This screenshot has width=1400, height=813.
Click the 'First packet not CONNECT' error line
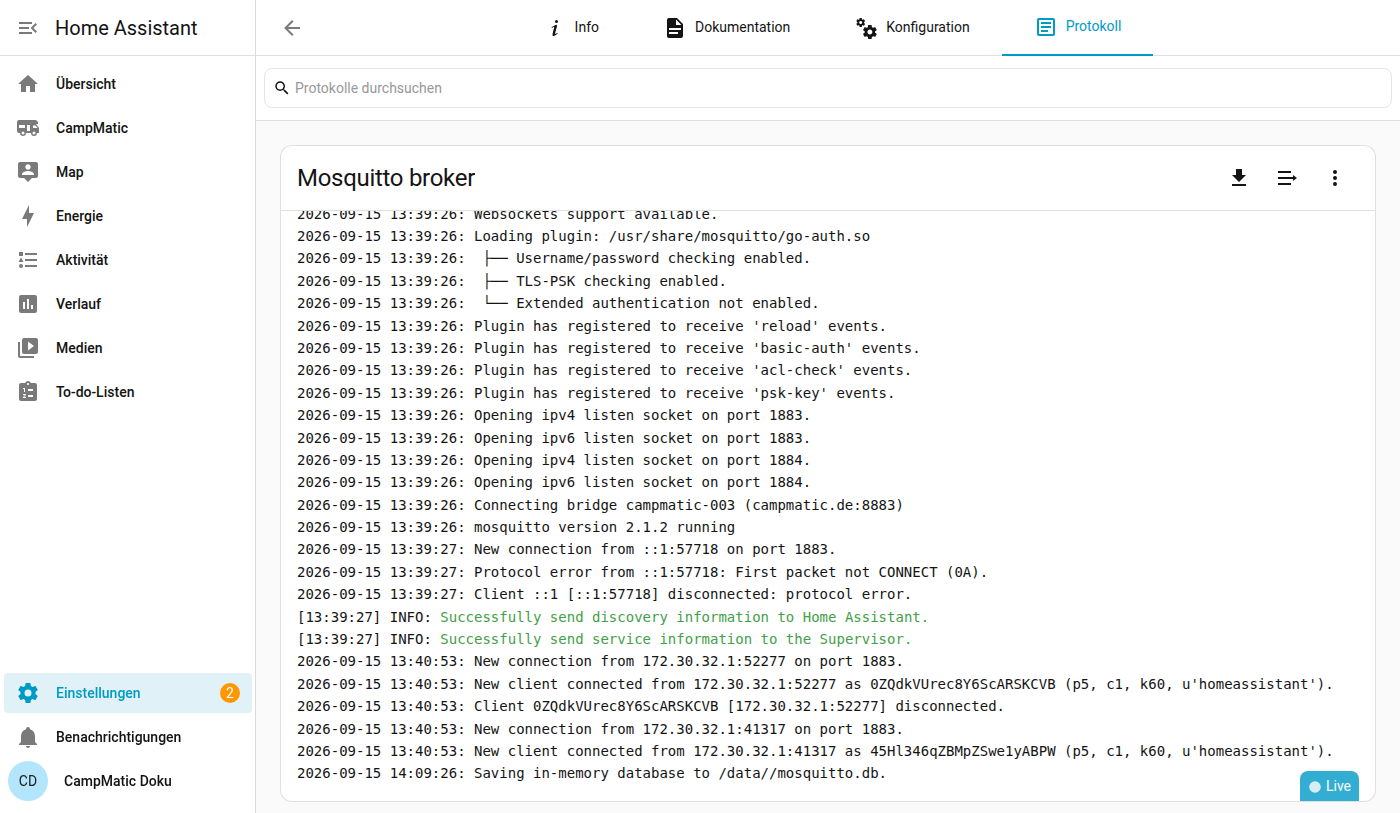tap(642, 572)
